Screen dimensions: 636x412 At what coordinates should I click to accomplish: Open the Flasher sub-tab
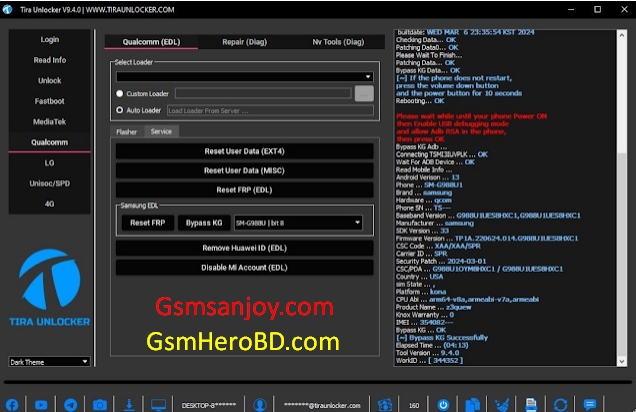(127, 132)
